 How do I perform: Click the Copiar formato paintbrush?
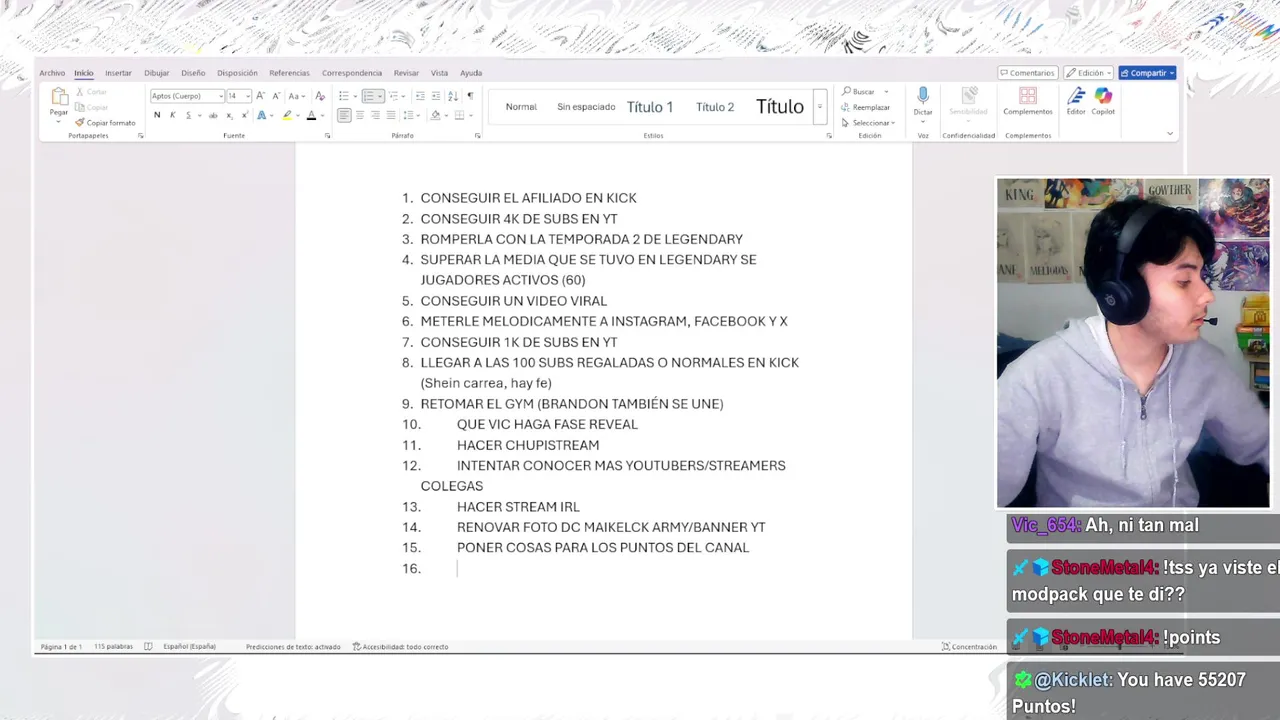[x=80, y=122]
